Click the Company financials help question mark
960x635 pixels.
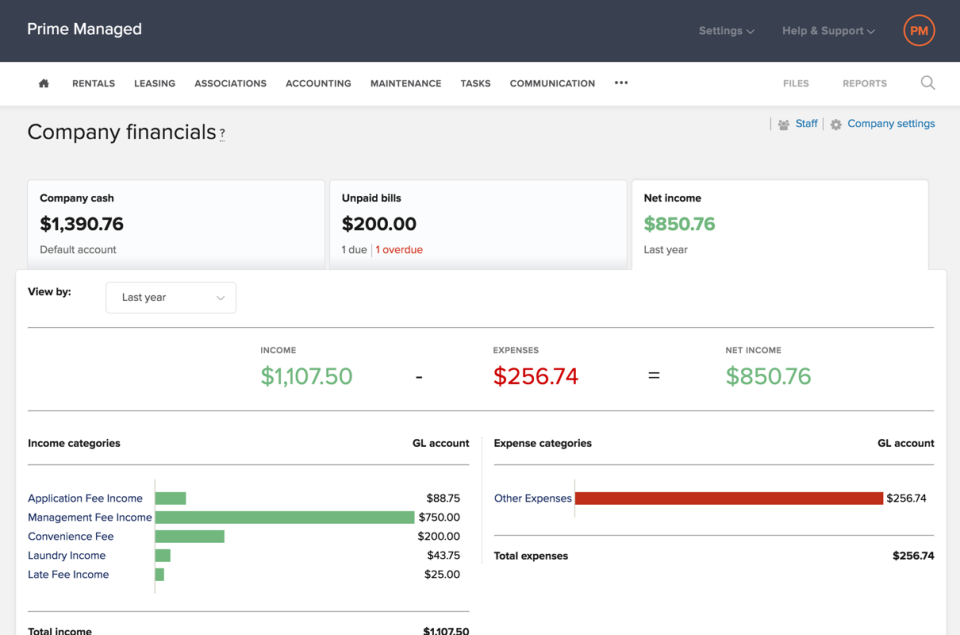pos(222,133)
